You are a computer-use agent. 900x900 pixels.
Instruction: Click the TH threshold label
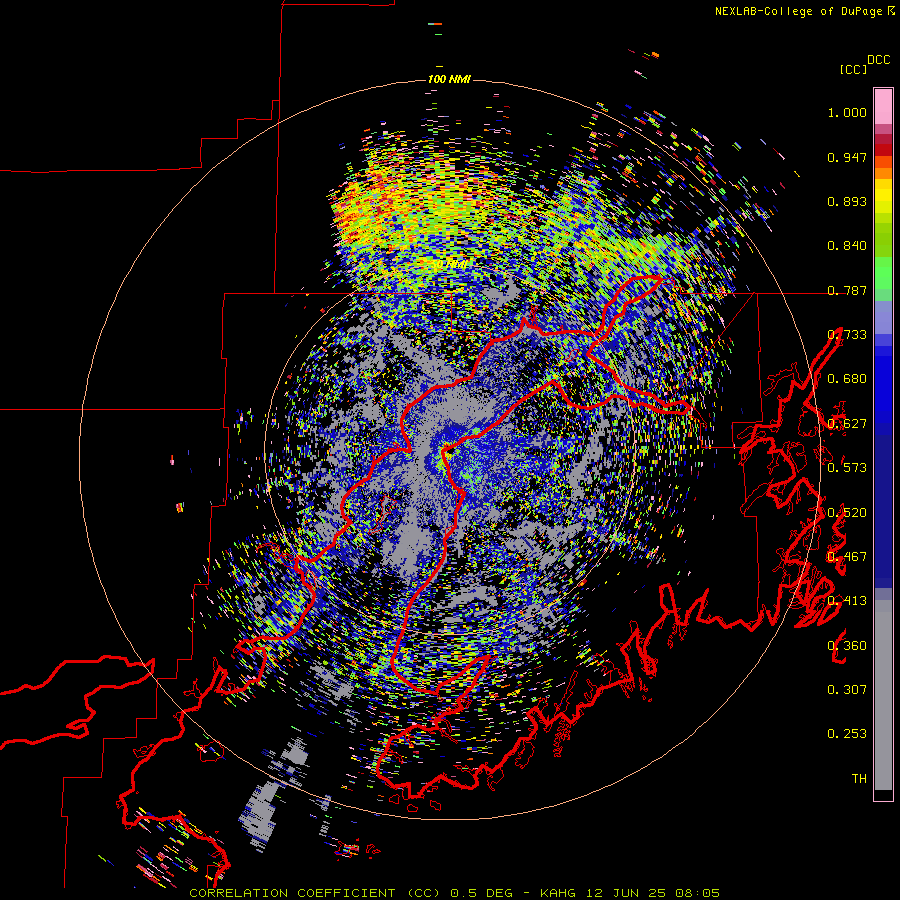(859, 779)
